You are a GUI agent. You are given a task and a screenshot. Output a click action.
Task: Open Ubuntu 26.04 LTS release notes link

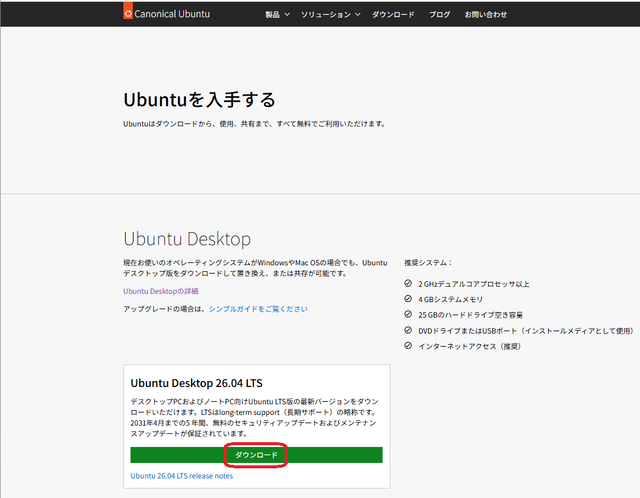[x=182, y=476]
